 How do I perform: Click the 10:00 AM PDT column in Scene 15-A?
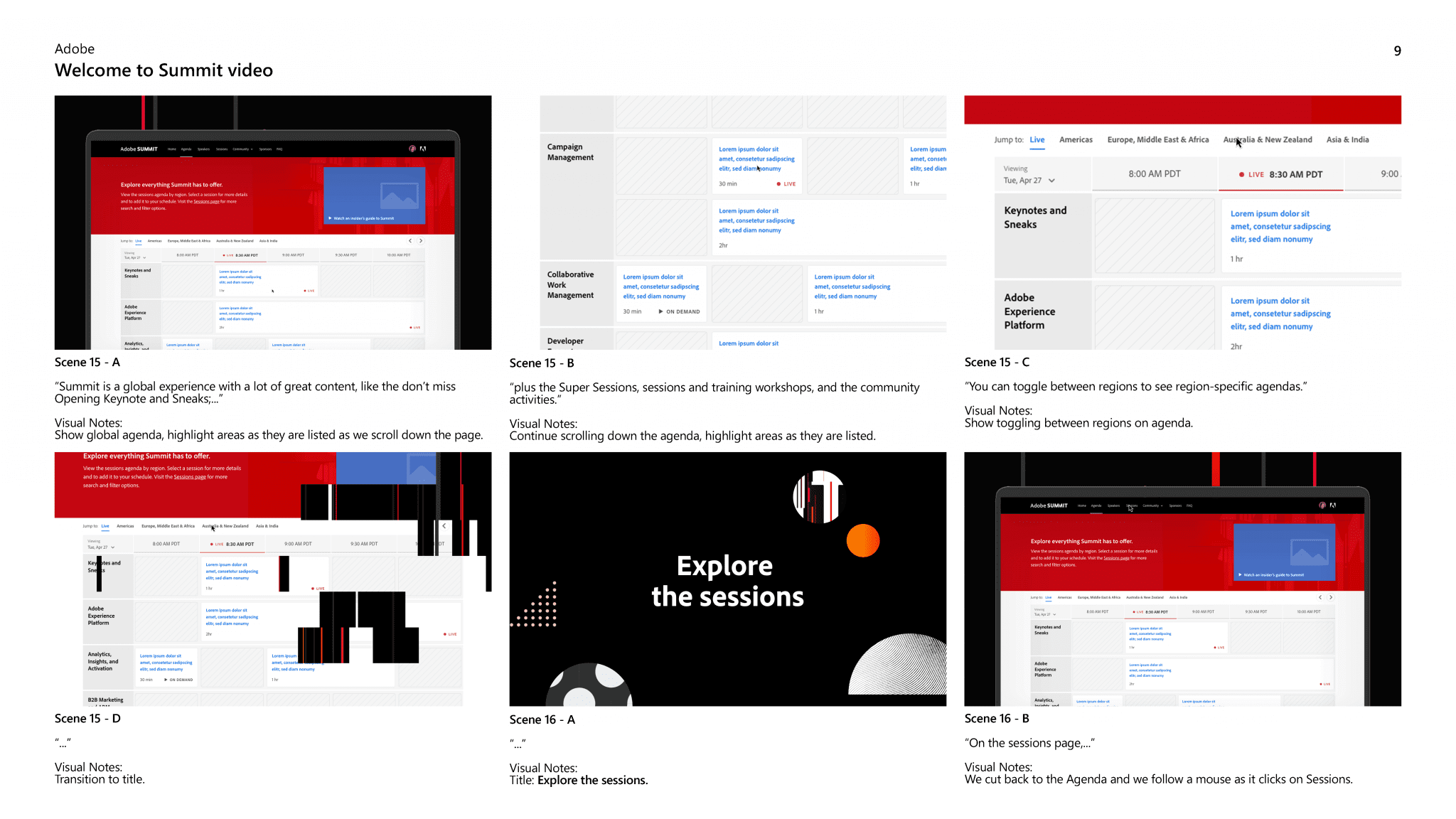click(x=399, y=255)
